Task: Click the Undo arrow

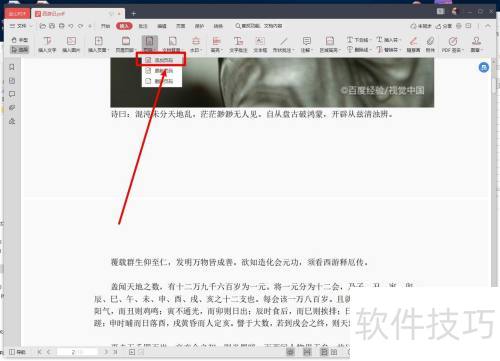Action: pos(71,26)
